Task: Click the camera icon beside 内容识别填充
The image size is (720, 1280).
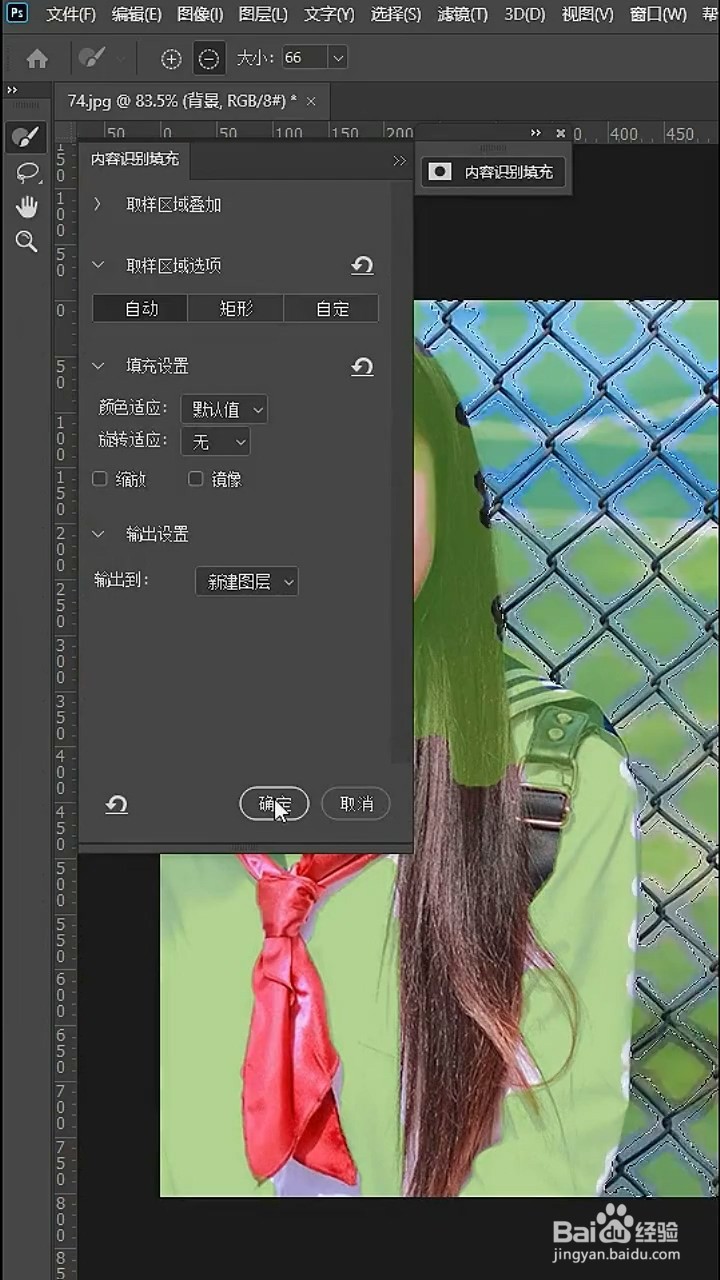Action: 440,172
